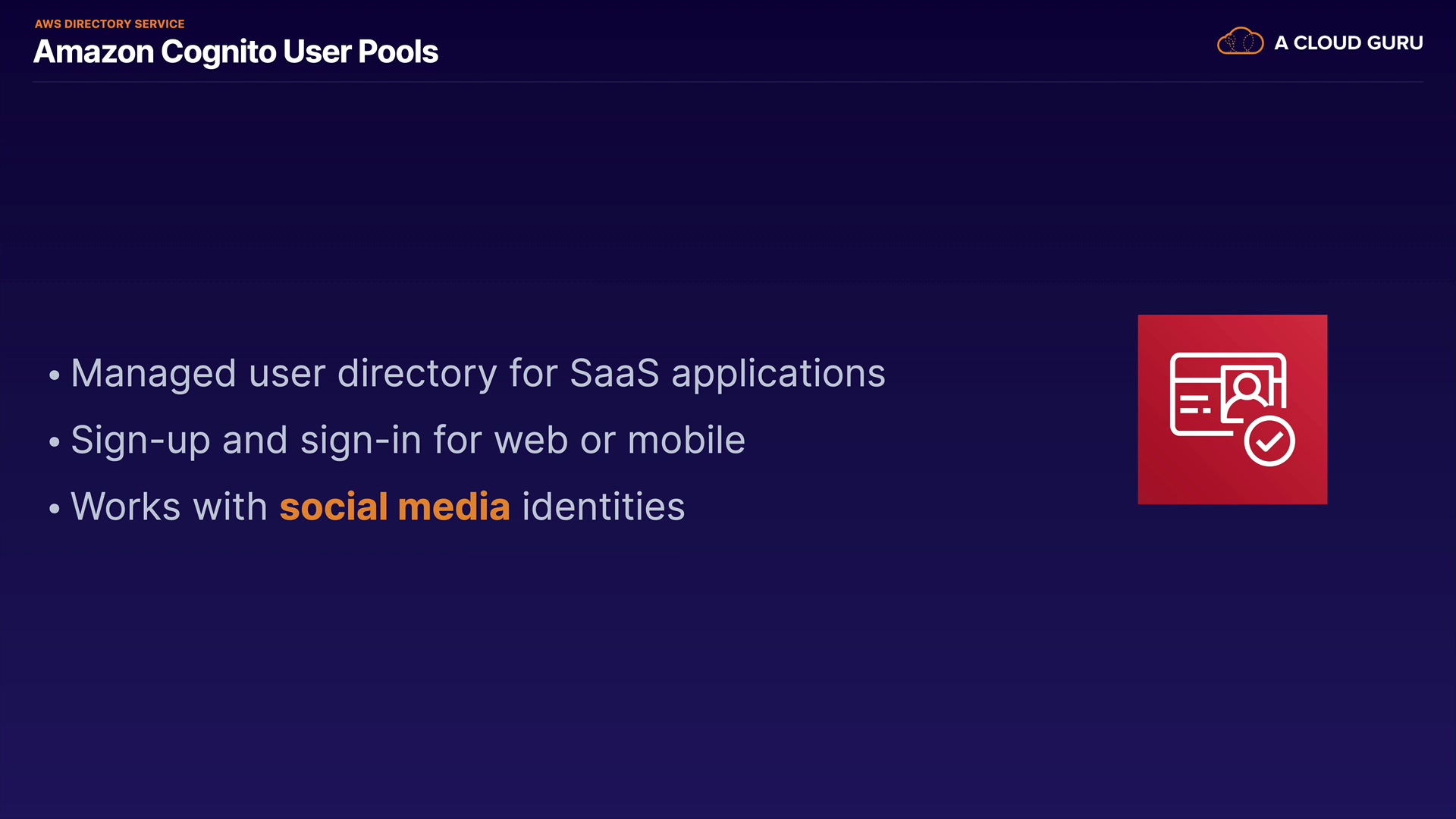Click the word 'SaaS' in first bullet
Screen dimensions: 1456x819
tap(614, 373)
